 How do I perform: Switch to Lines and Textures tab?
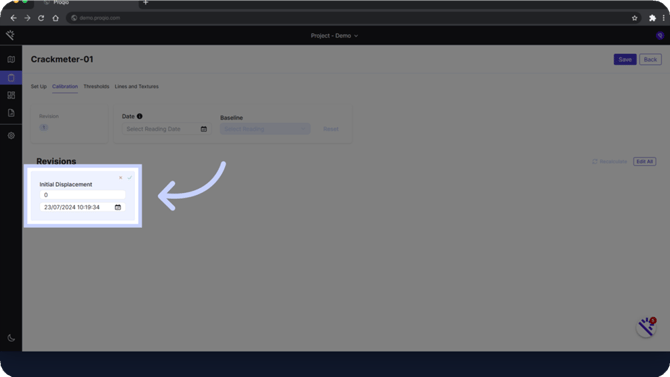pos(136,86)
